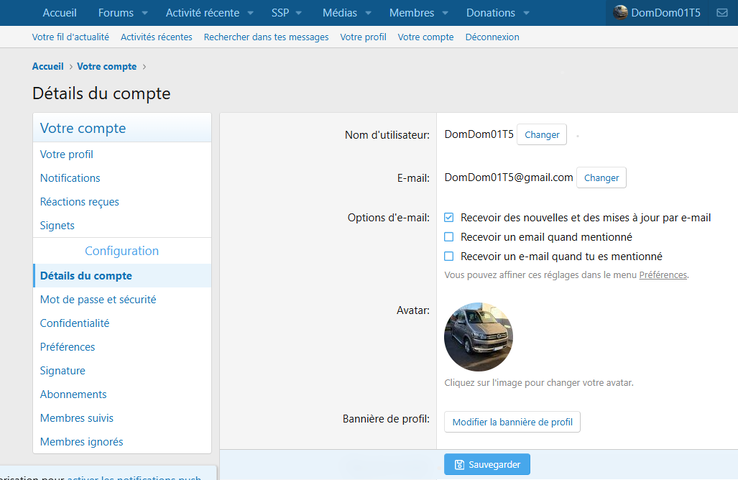
Task: Click the floppy disk Sauvegarder icon
Action: click(x=459, y=465)
